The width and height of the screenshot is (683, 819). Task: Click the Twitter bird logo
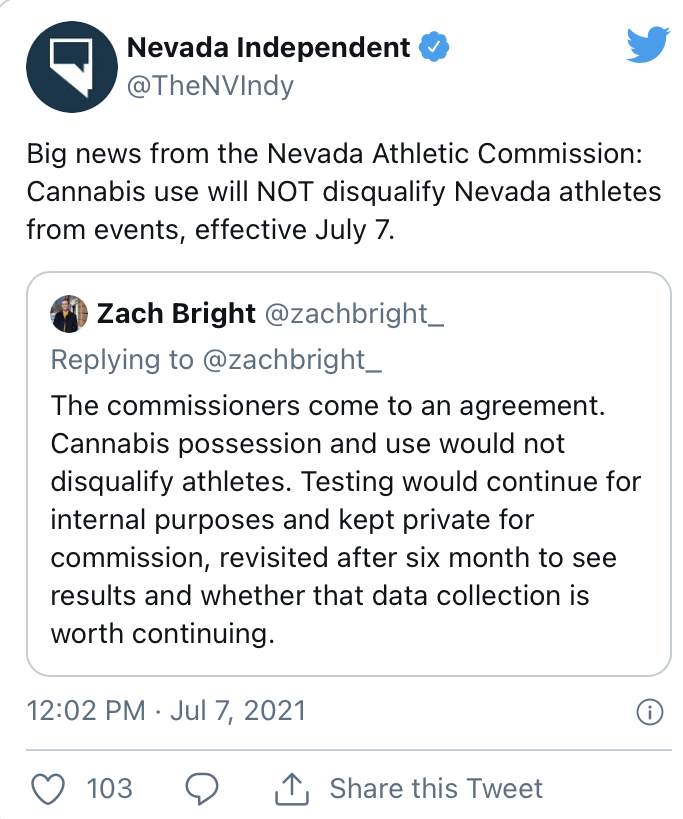(x=647, y=45)
